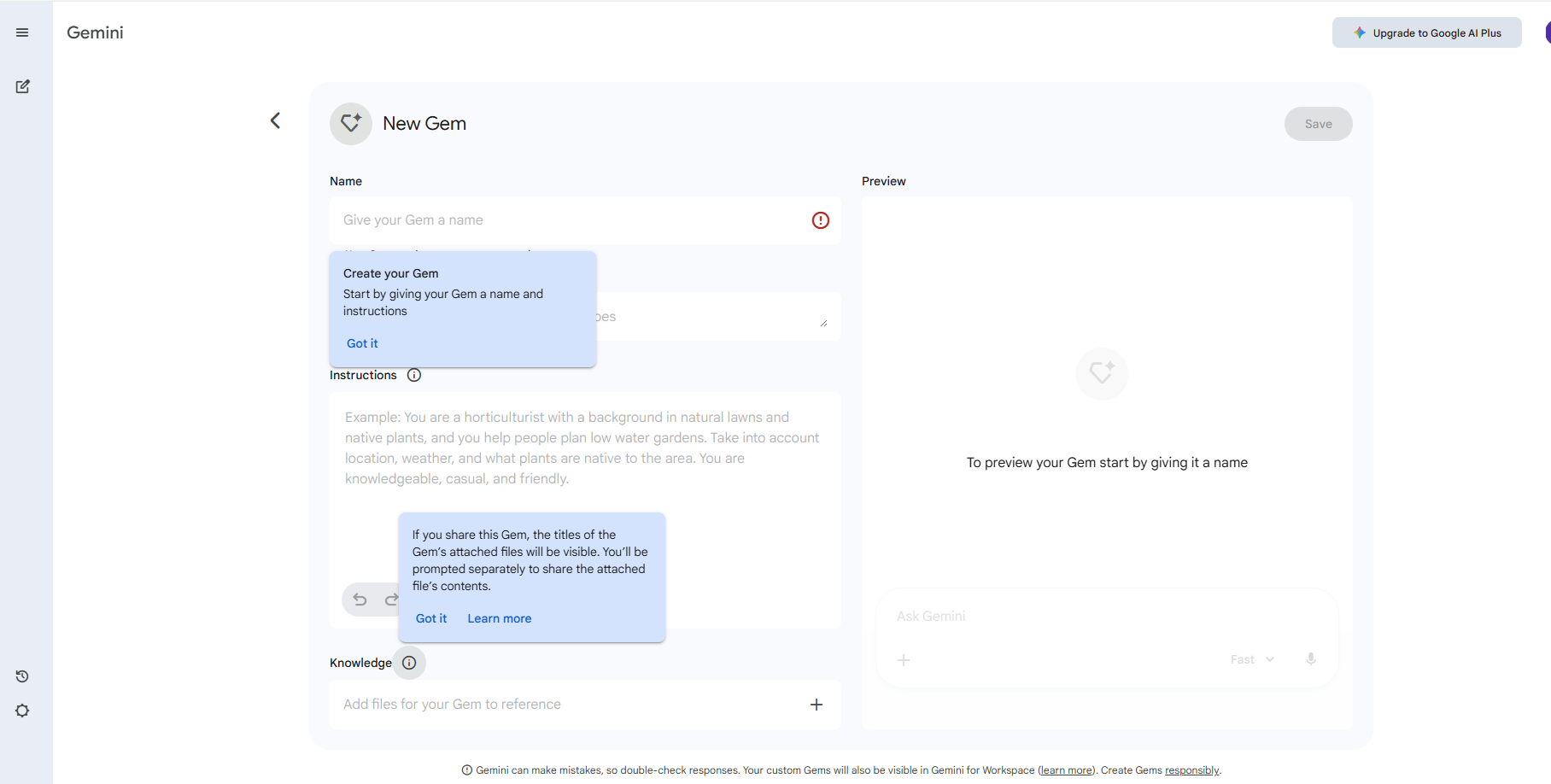Click the Knowledge info icon

click(x=409, y=663)
